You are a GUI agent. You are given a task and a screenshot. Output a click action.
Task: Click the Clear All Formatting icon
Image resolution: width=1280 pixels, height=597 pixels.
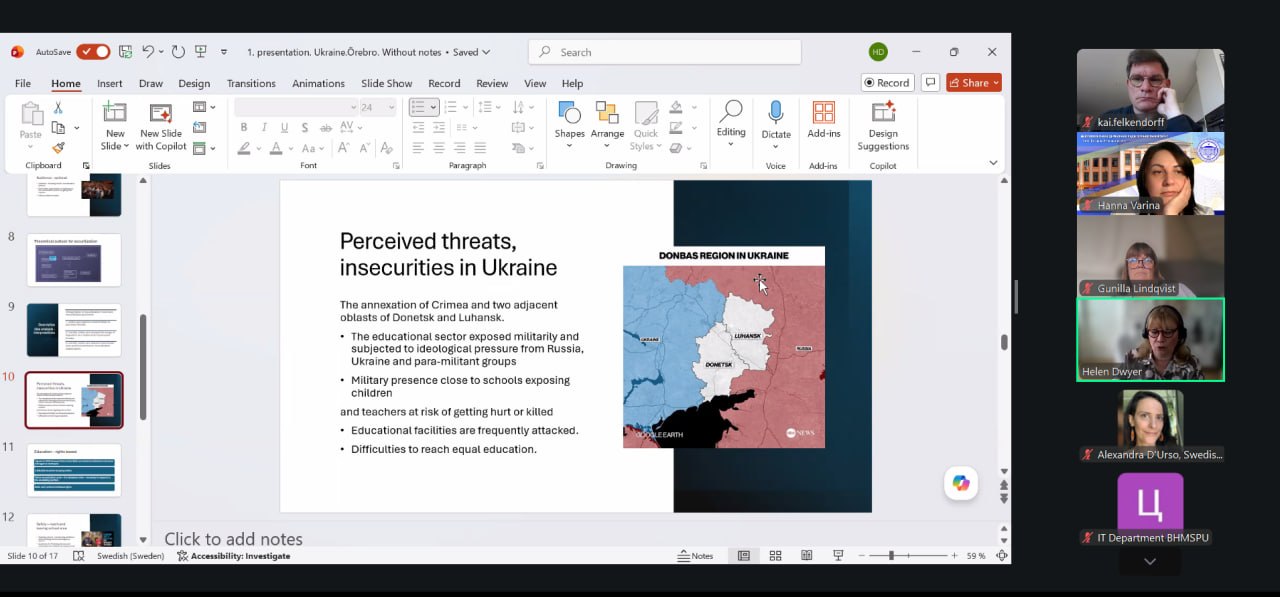388,147
